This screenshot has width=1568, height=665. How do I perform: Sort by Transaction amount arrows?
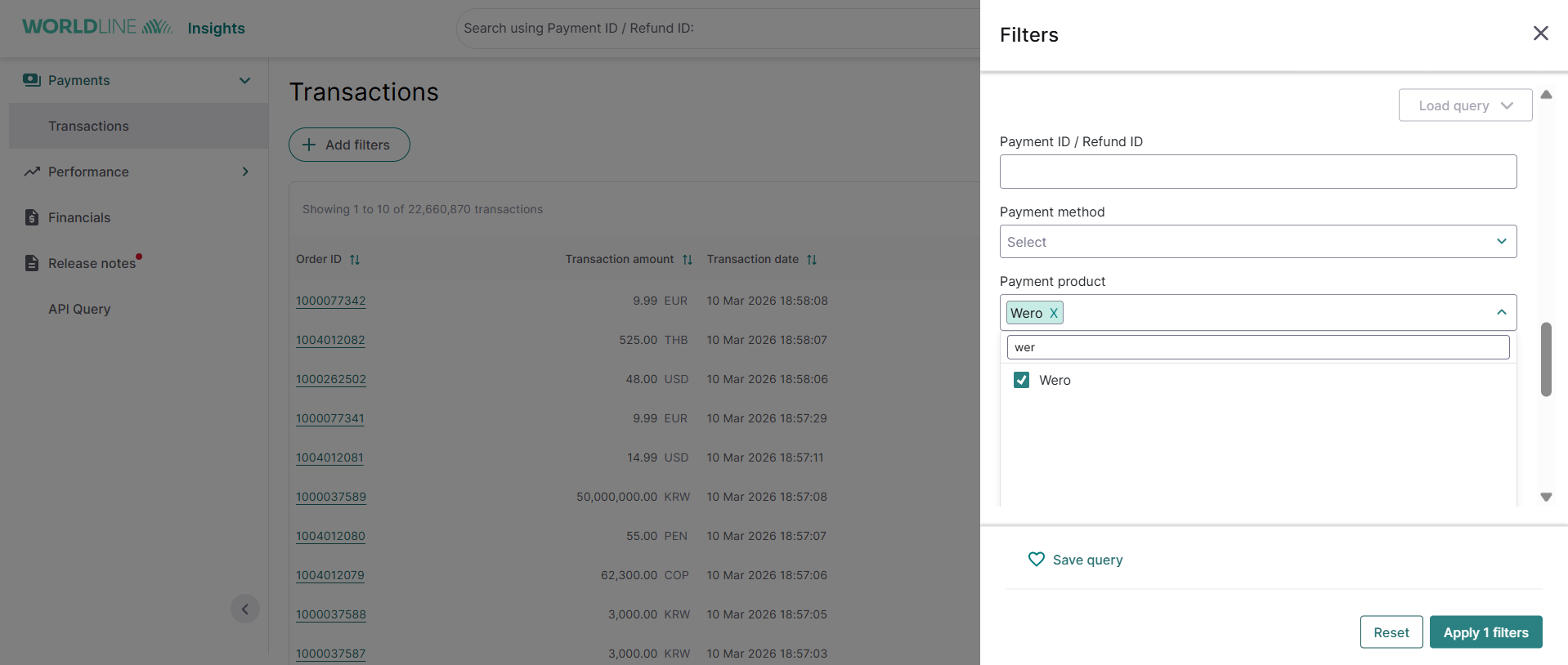click(x=688, y=260)
